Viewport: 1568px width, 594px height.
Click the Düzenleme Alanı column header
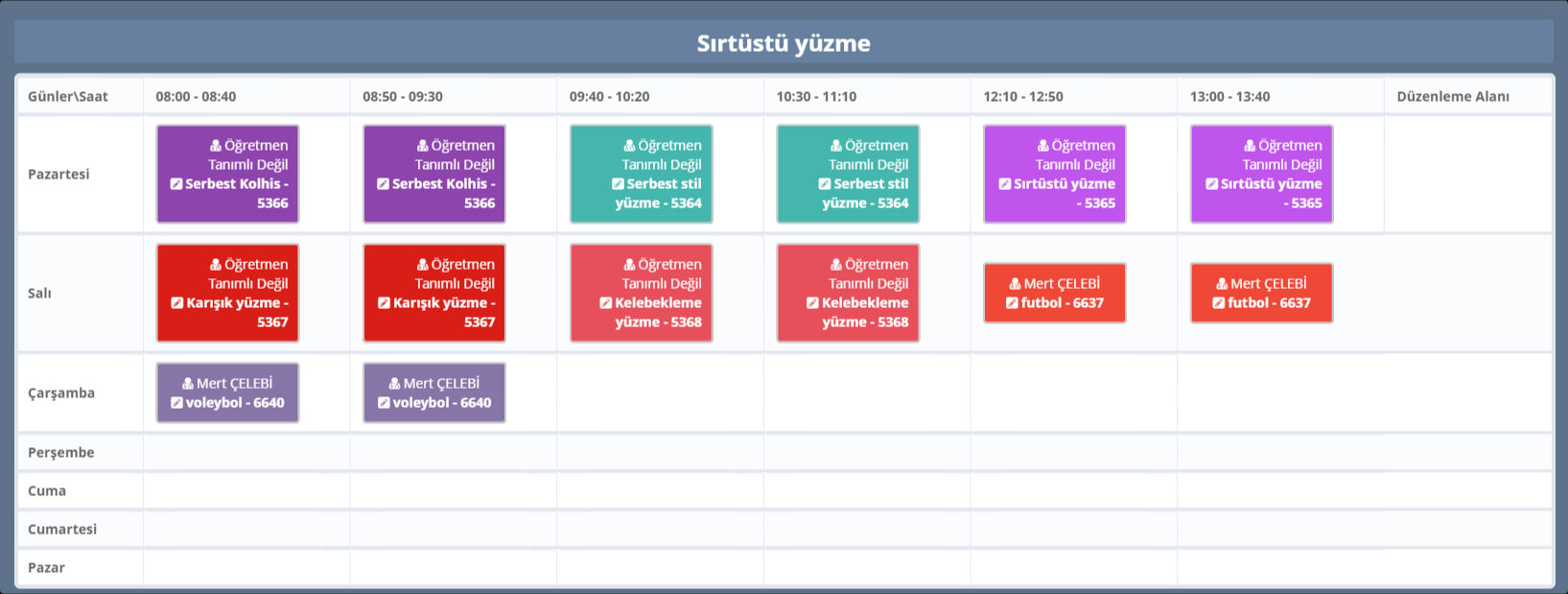[x=1452, y=97]
